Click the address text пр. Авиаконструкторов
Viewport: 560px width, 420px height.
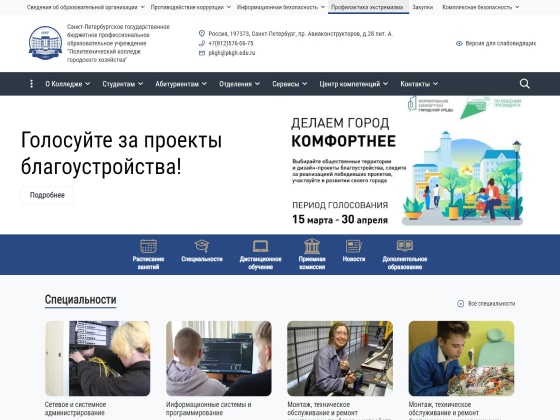click(x=301, y=34)
